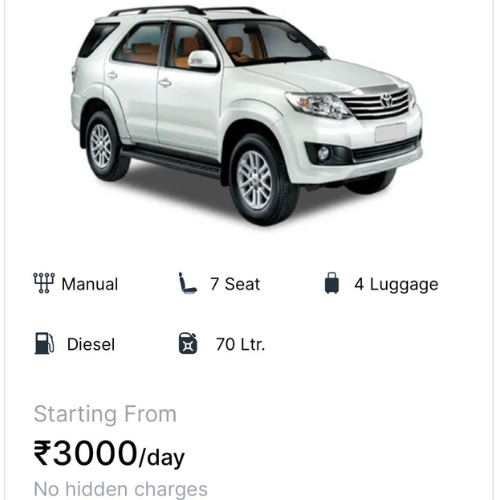This screenshot has height=500, width=500.
Task: Click the Starting From text
Action: click(x=105, y=414)
